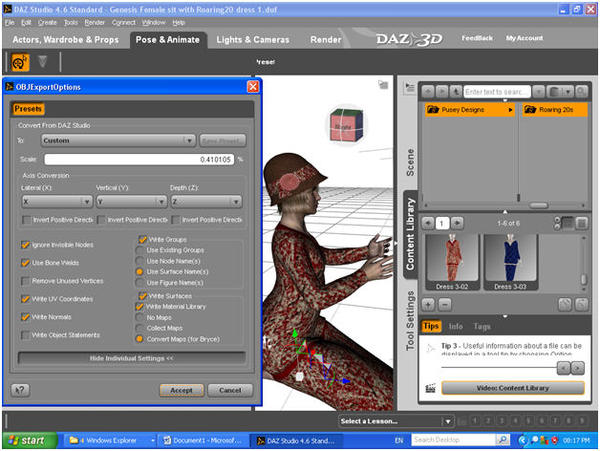Open the Render menu
The width and height of the screenshot is (600, 451).
[x=95, y=23]
